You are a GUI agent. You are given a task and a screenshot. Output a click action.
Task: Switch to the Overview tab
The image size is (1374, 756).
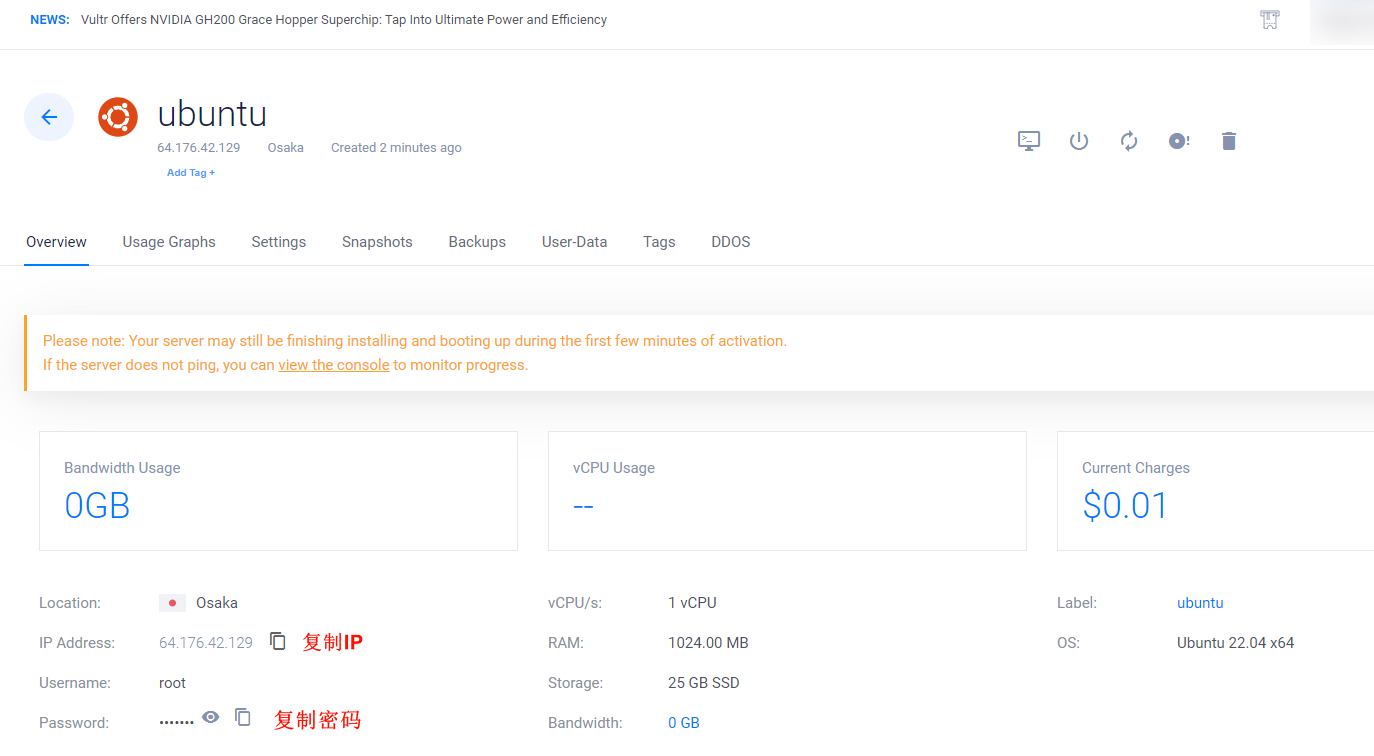click(56, 242)
